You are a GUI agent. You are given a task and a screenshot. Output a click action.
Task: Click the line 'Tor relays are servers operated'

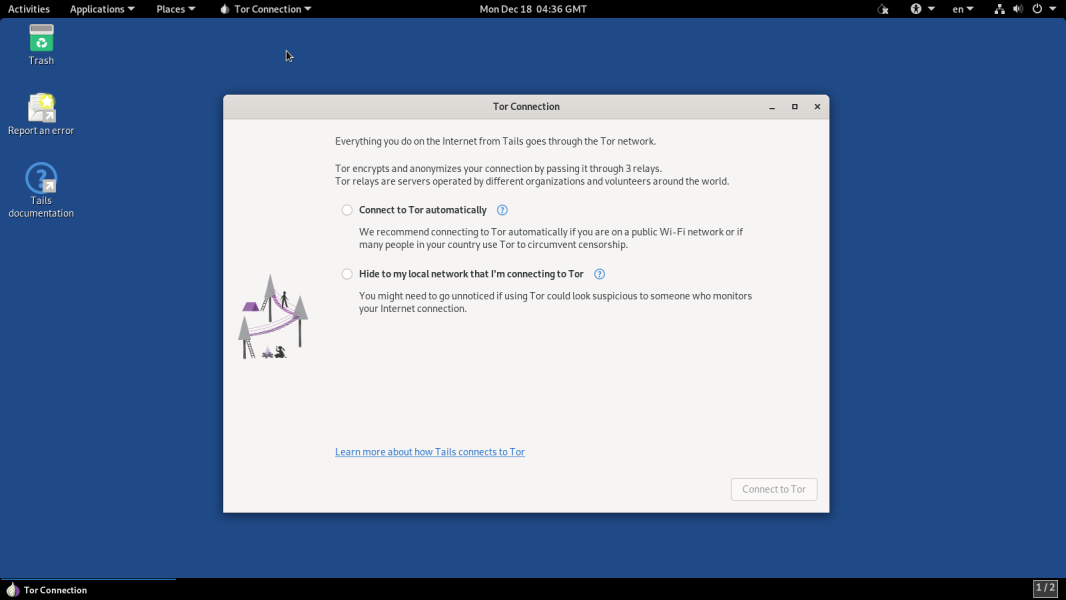tap(532, 181)
